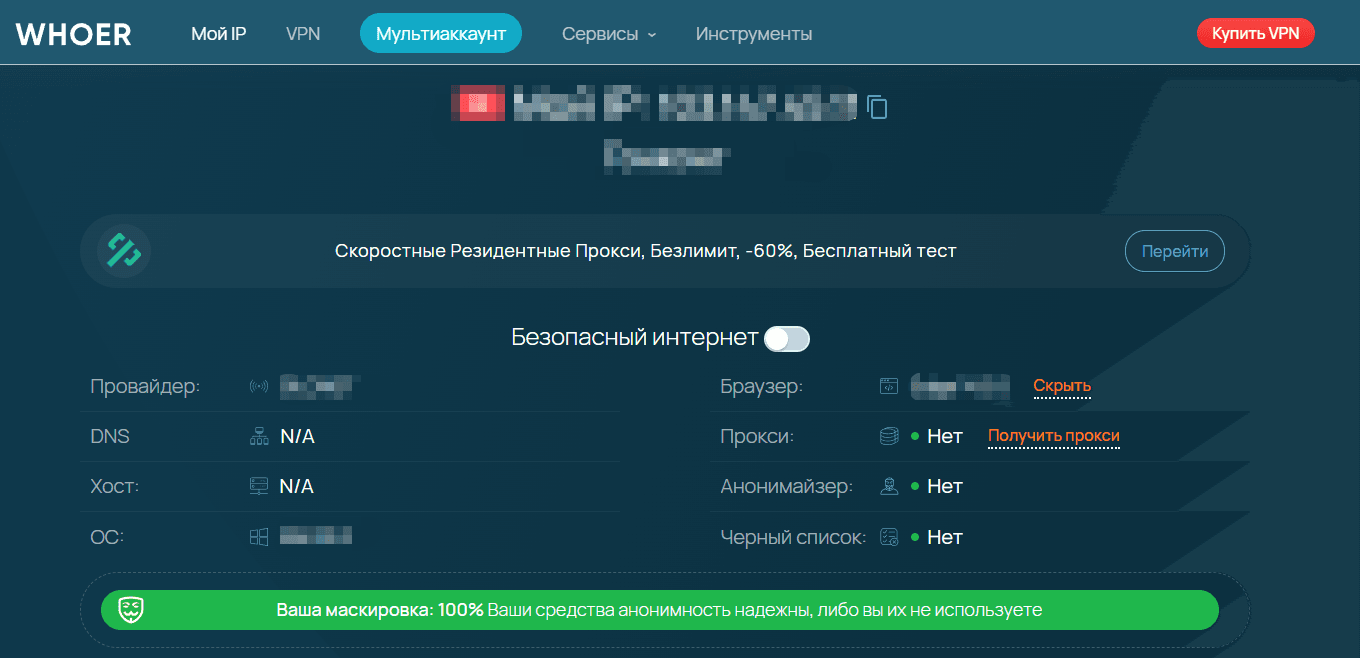Open the Инструменты menu item
1360x658 pixels.
point(754,34)
